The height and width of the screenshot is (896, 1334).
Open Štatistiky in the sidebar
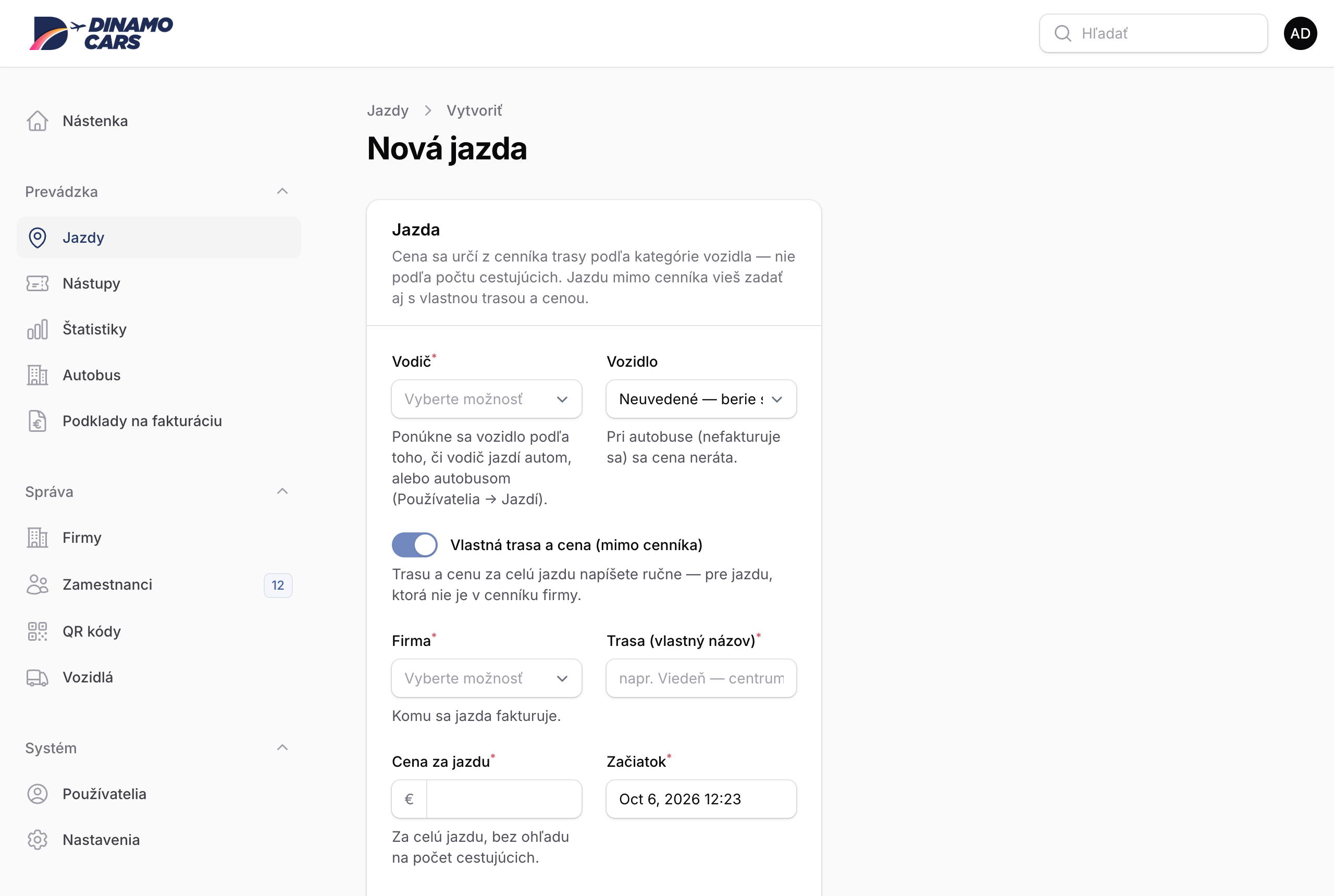click(159, 330)
